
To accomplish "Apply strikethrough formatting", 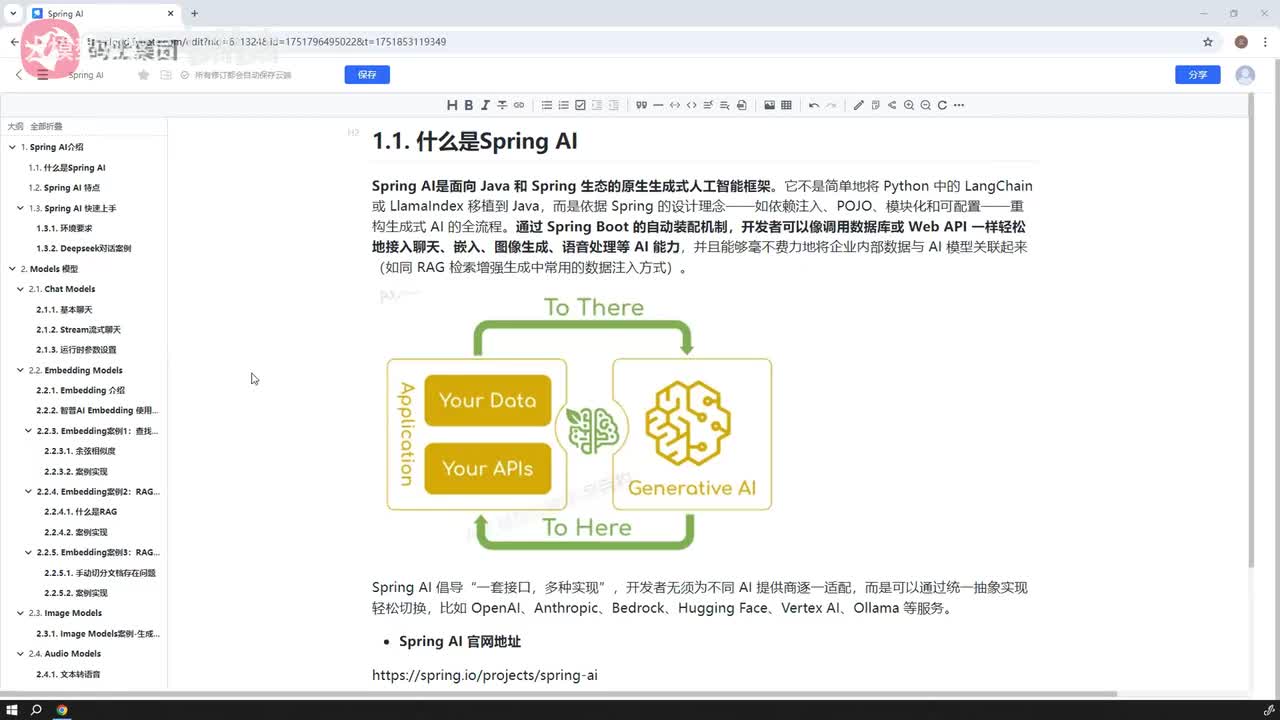I will (x=502, y=105).
